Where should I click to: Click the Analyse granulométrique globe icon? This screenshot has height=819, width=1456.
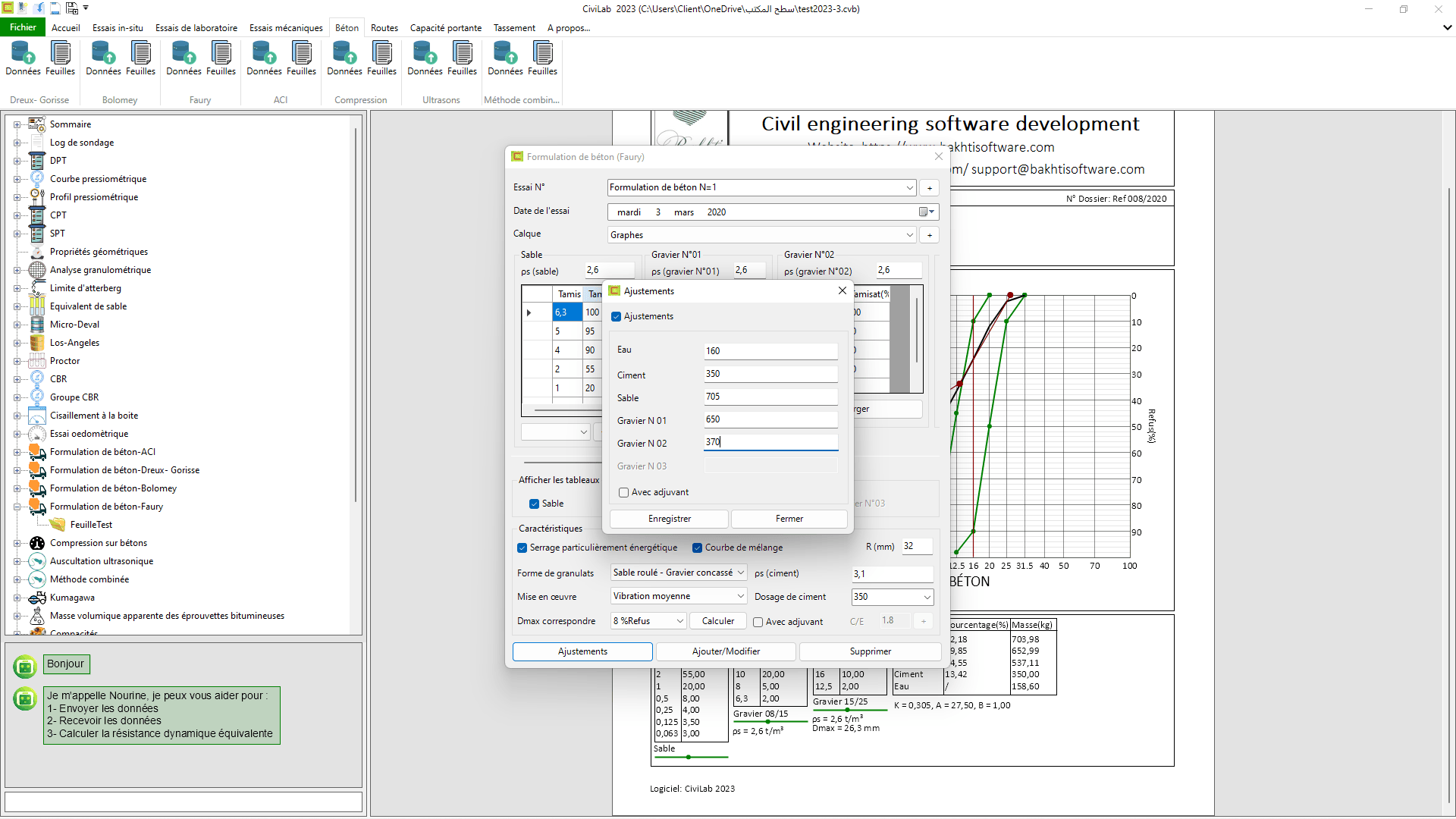[37, 270]
